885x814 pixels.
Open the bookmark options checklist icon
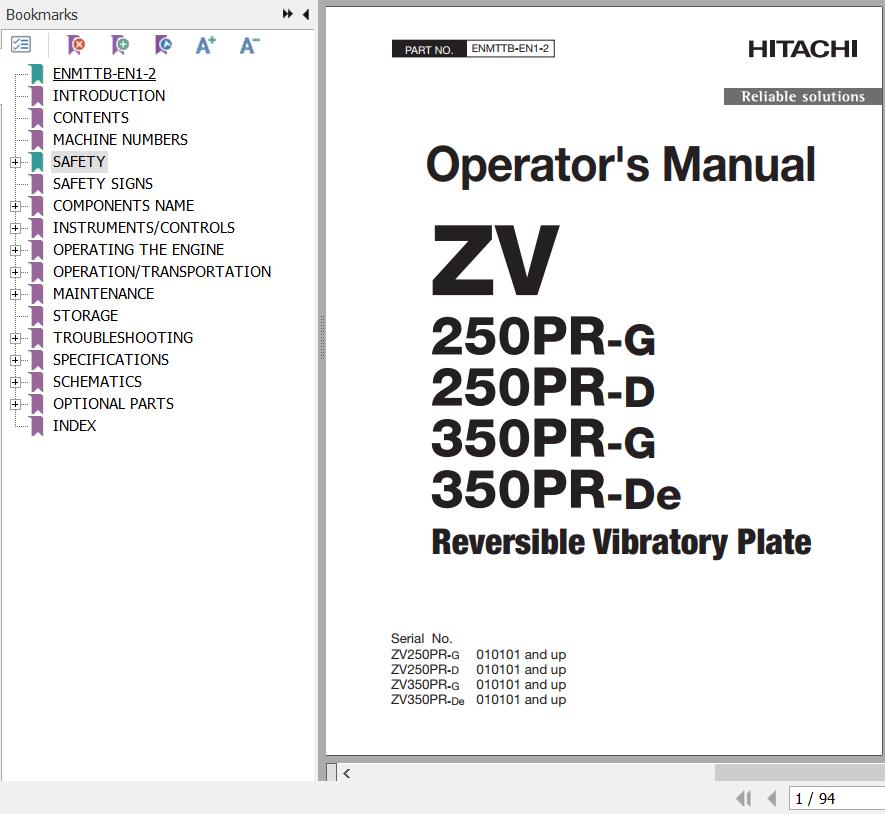click(21, 45)
